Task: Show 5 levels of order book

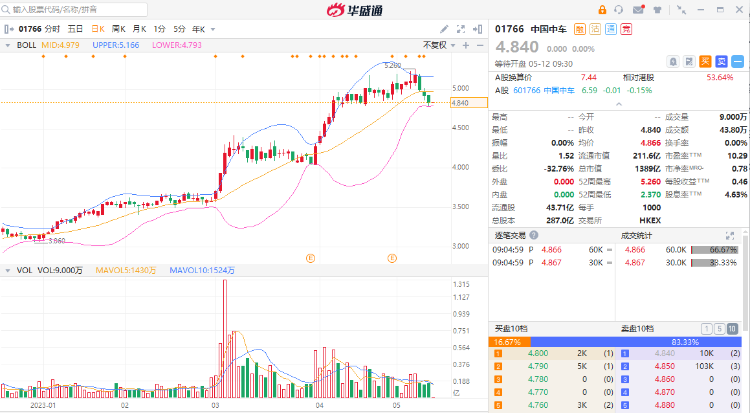Action: click(x=719, y=329)
